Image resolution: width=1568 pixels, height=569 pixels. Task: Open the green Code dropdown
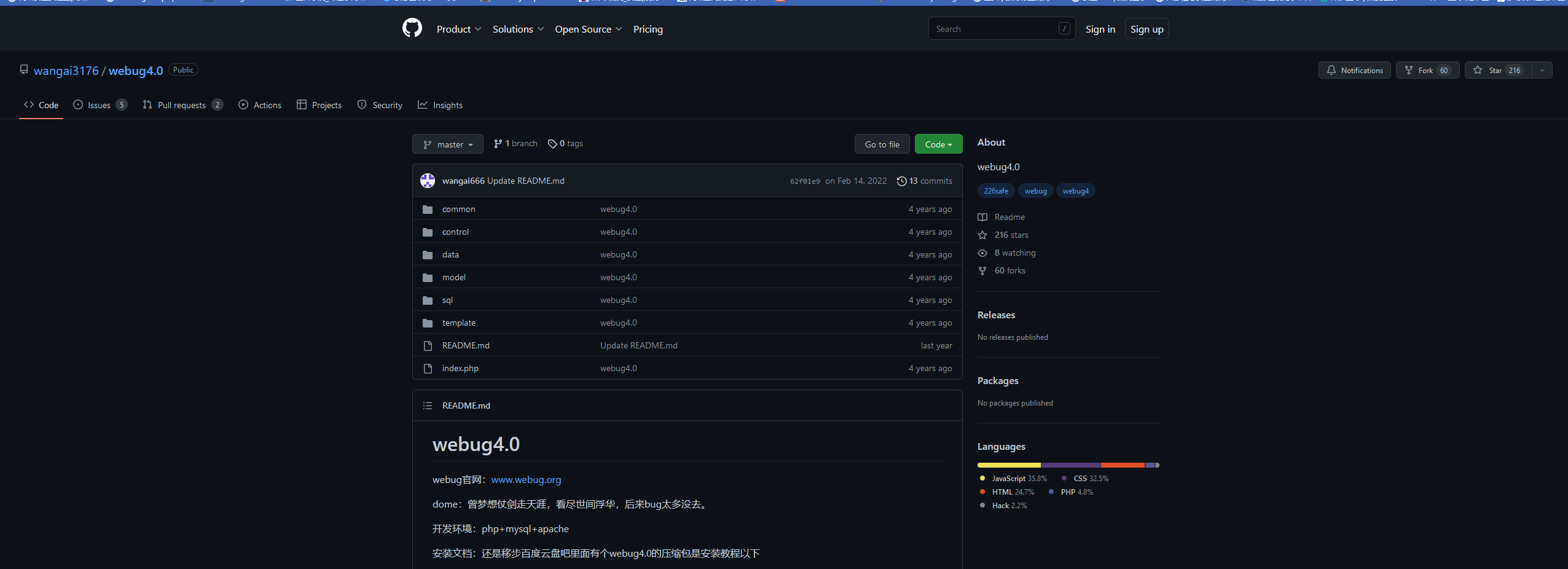click(x=938, y=144)
